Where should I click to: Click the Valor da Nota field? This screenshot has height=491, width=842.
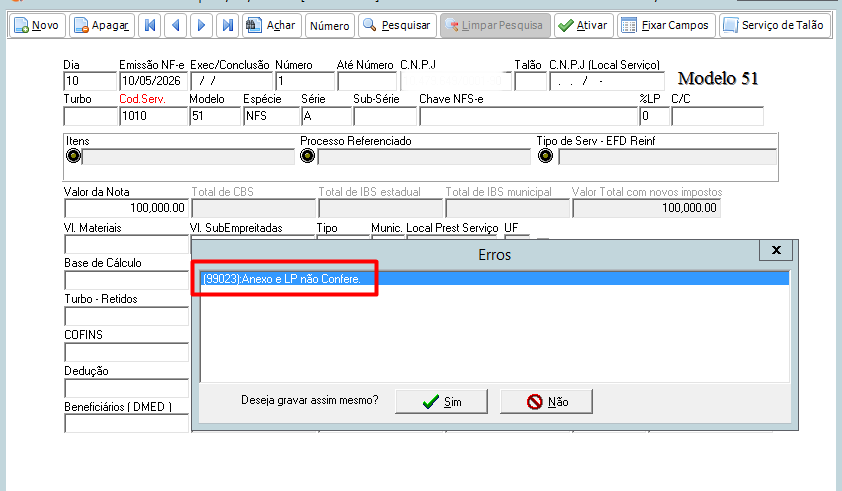(x=126, y=208)
